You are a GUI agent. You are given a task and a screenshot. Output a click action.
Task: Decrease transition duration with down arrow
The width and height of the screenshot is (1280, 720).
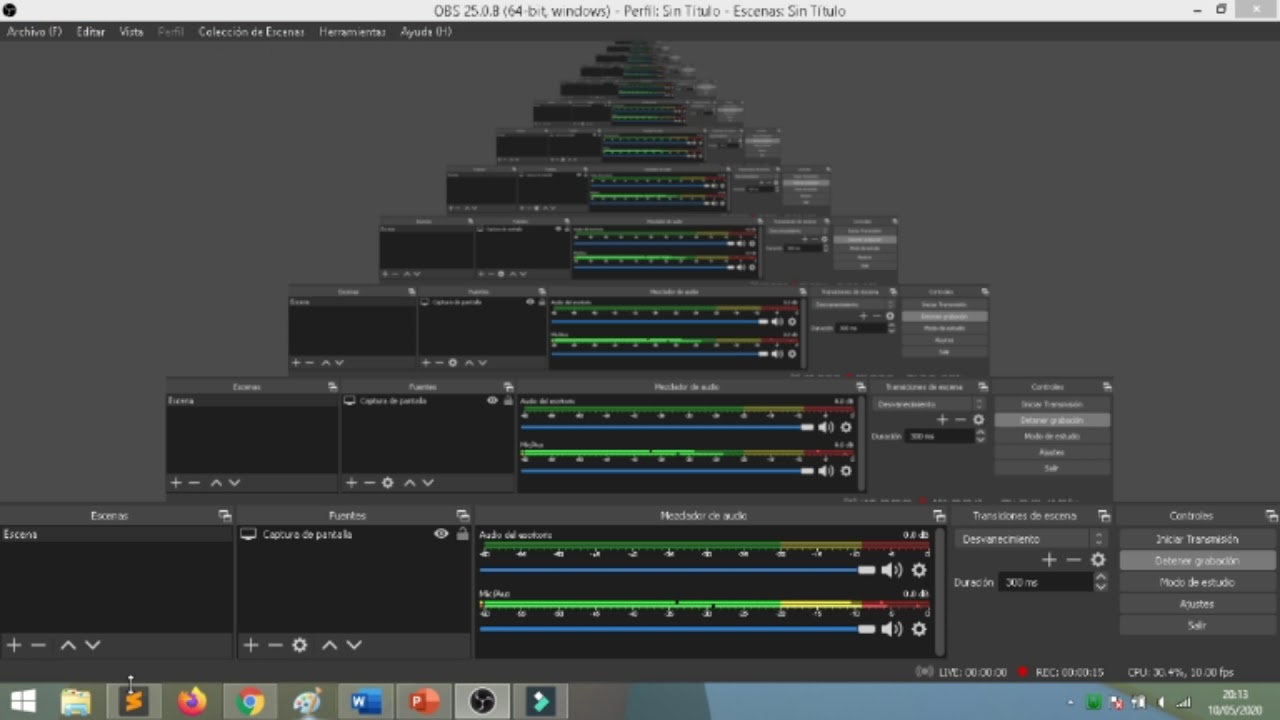coord(1101,587)
